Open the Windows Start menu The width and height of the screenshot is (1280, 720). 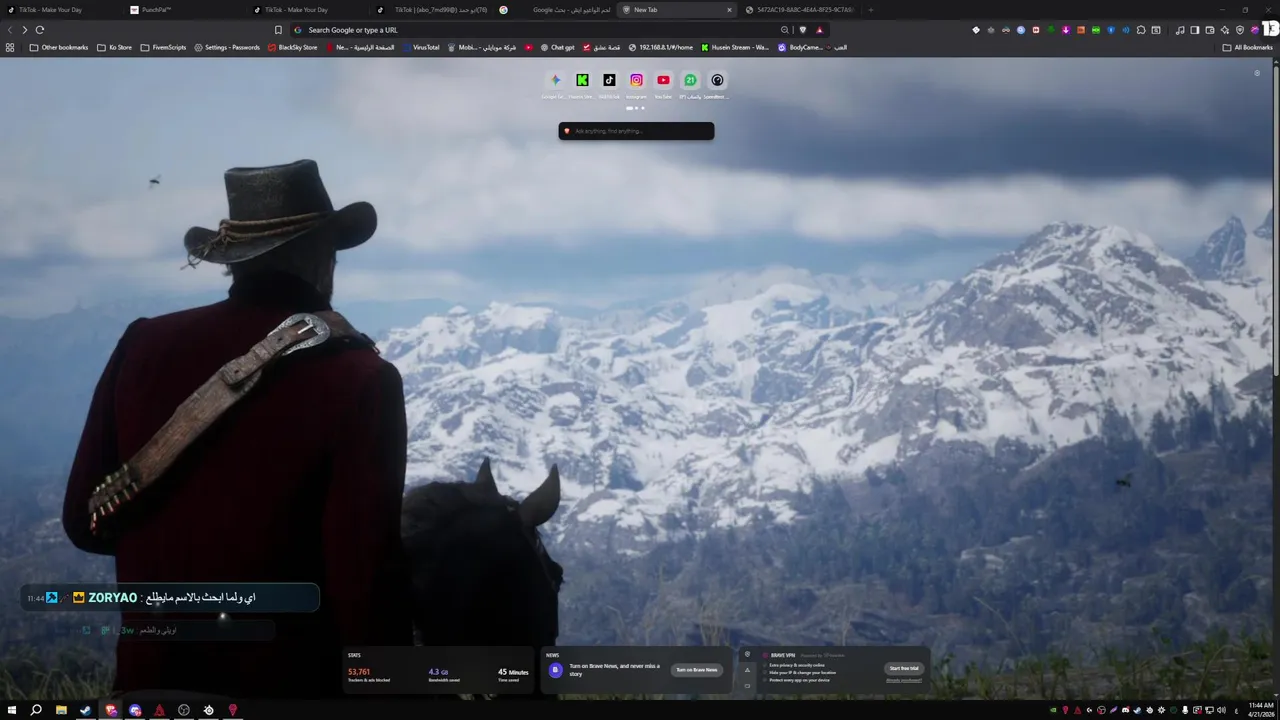tap(12, 710)
